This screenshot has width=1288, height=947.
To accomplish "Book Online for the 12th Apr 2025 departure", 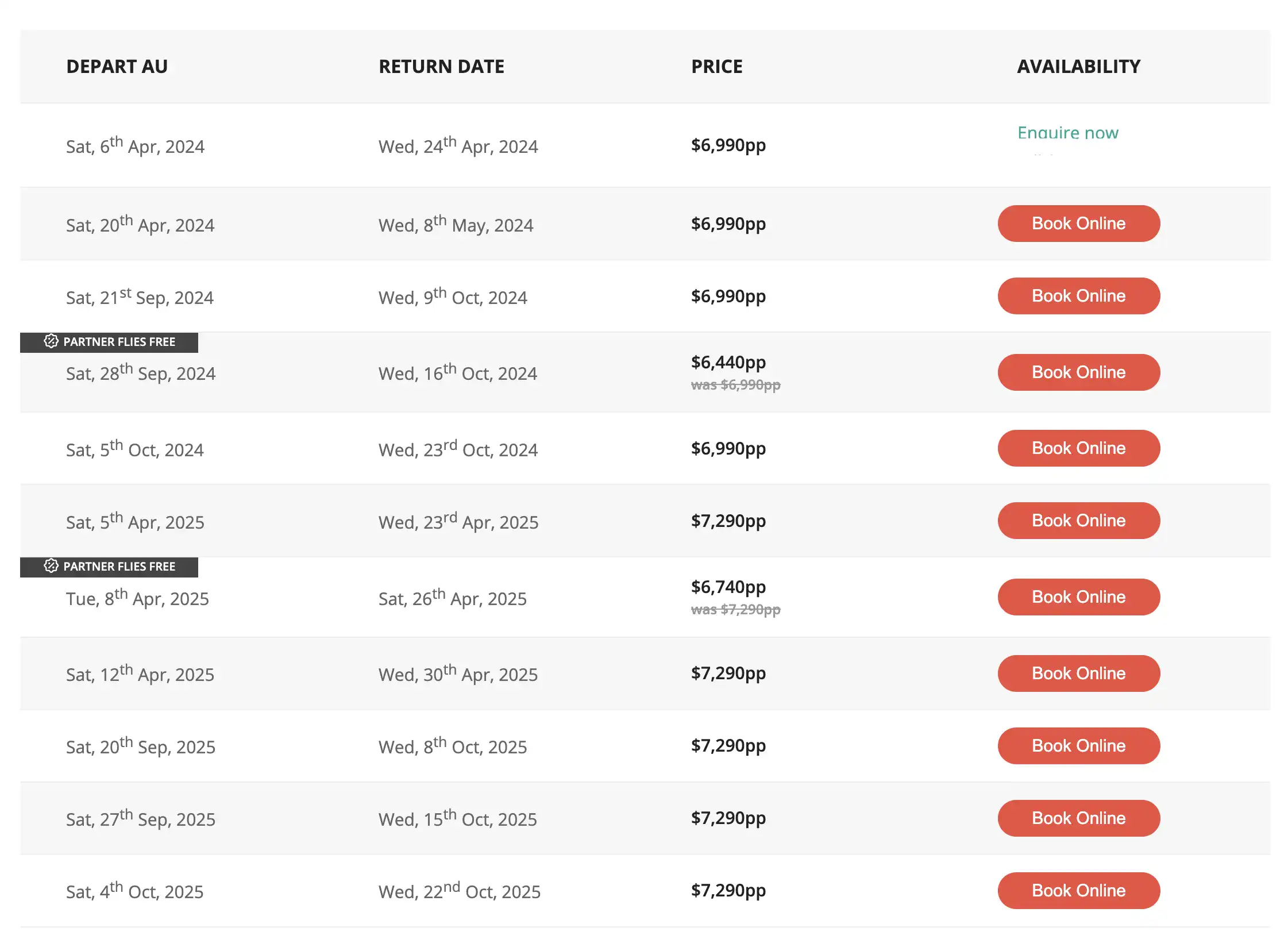I will [1079, 673].
